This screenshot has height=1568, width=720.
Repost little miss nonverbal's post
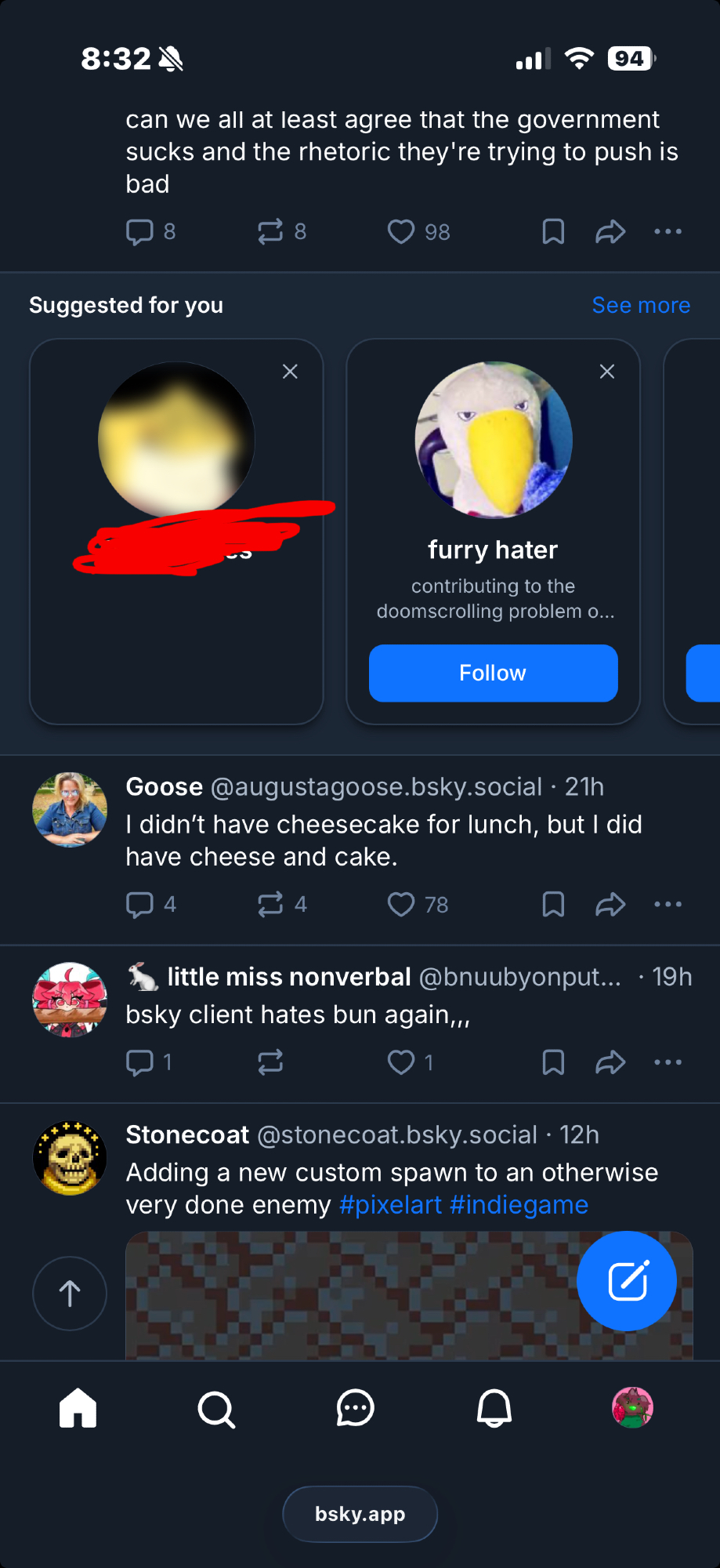click(270, 1062)
